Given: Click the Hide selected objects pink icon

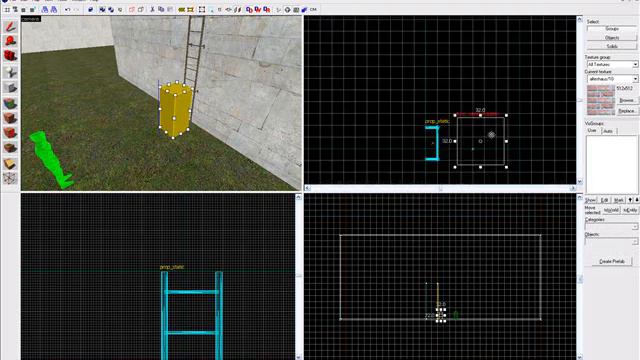Looking at the screenshot, I should pos(132,9).
